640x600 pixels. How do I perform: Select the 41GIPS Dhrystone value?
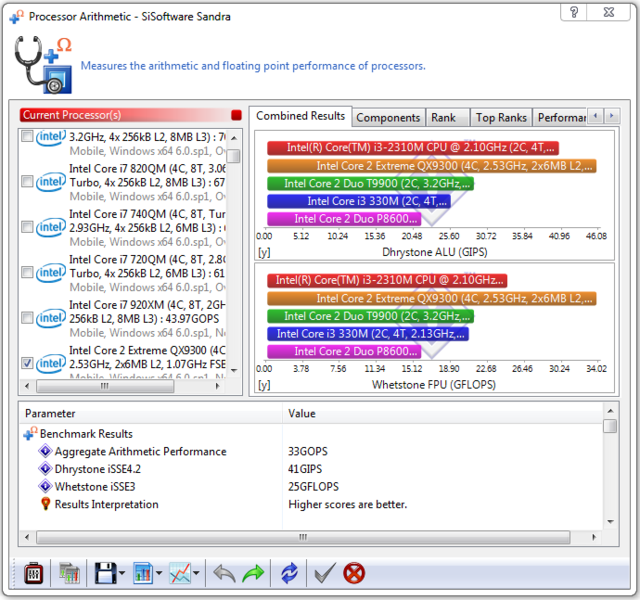point(305,469)
